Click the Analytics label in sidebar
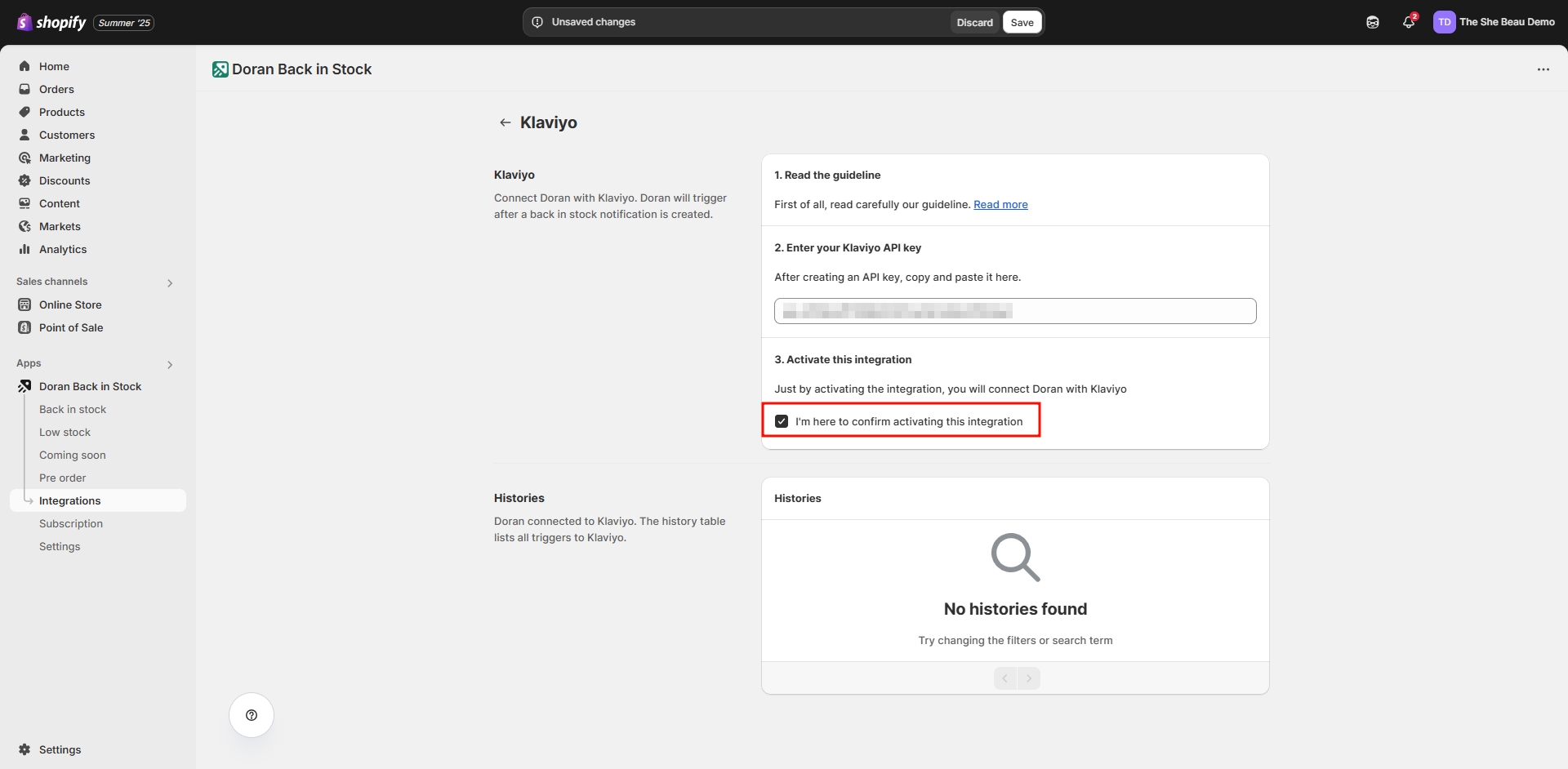This screenshot has height=769, width=1568. pos(63,249)
